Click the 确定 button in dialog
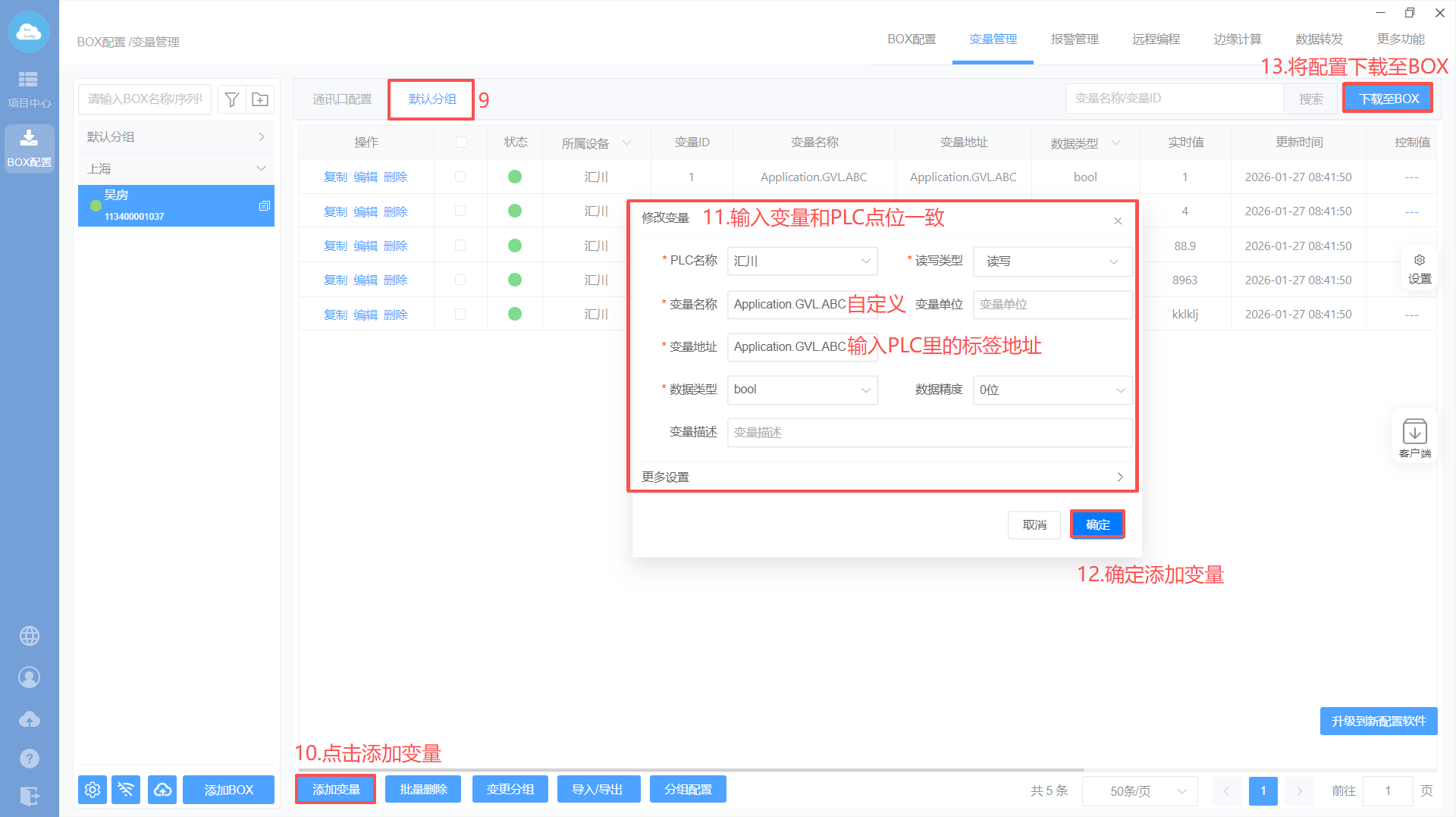 point(1097,524)
